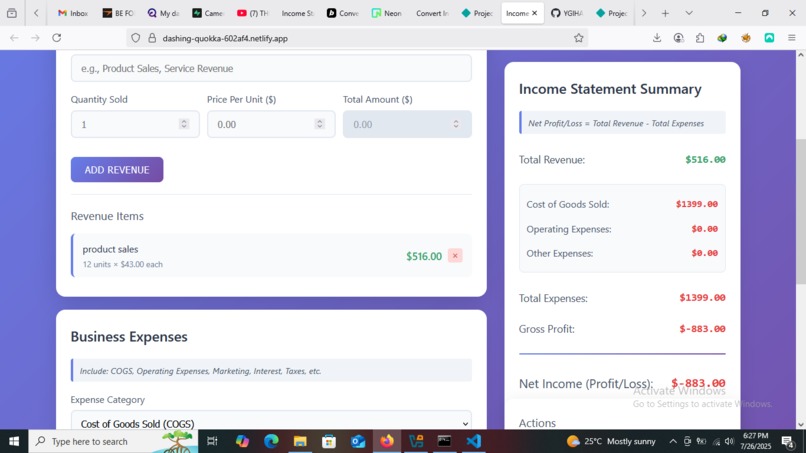
Task: Open Visual Studio Code from the taskbar
Action: click(x=473, y=441)
